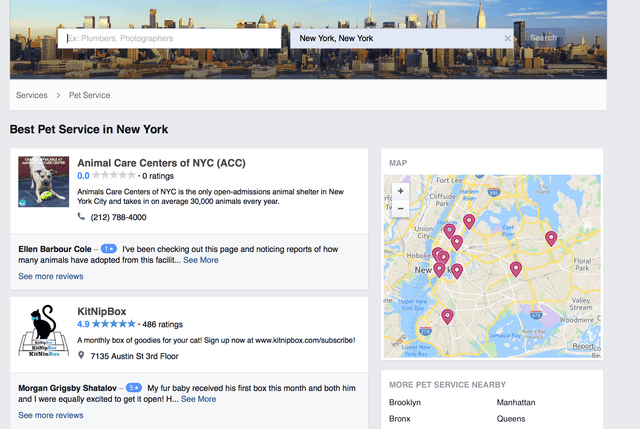Click the service search input field
The height and width of the screenshot is (429, 640).
[x=169, y=38]
